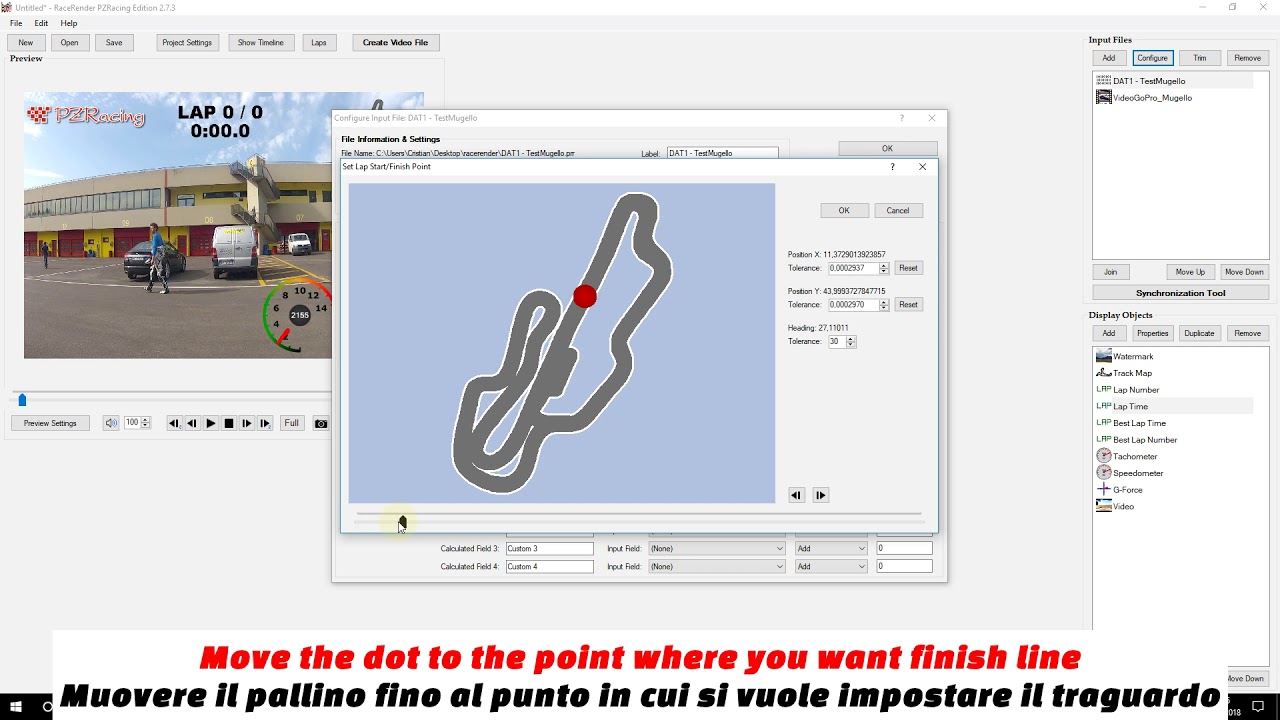
Task: Cancel the Set Lap Start/Finish dialog
Action: (x=898, y=210)
